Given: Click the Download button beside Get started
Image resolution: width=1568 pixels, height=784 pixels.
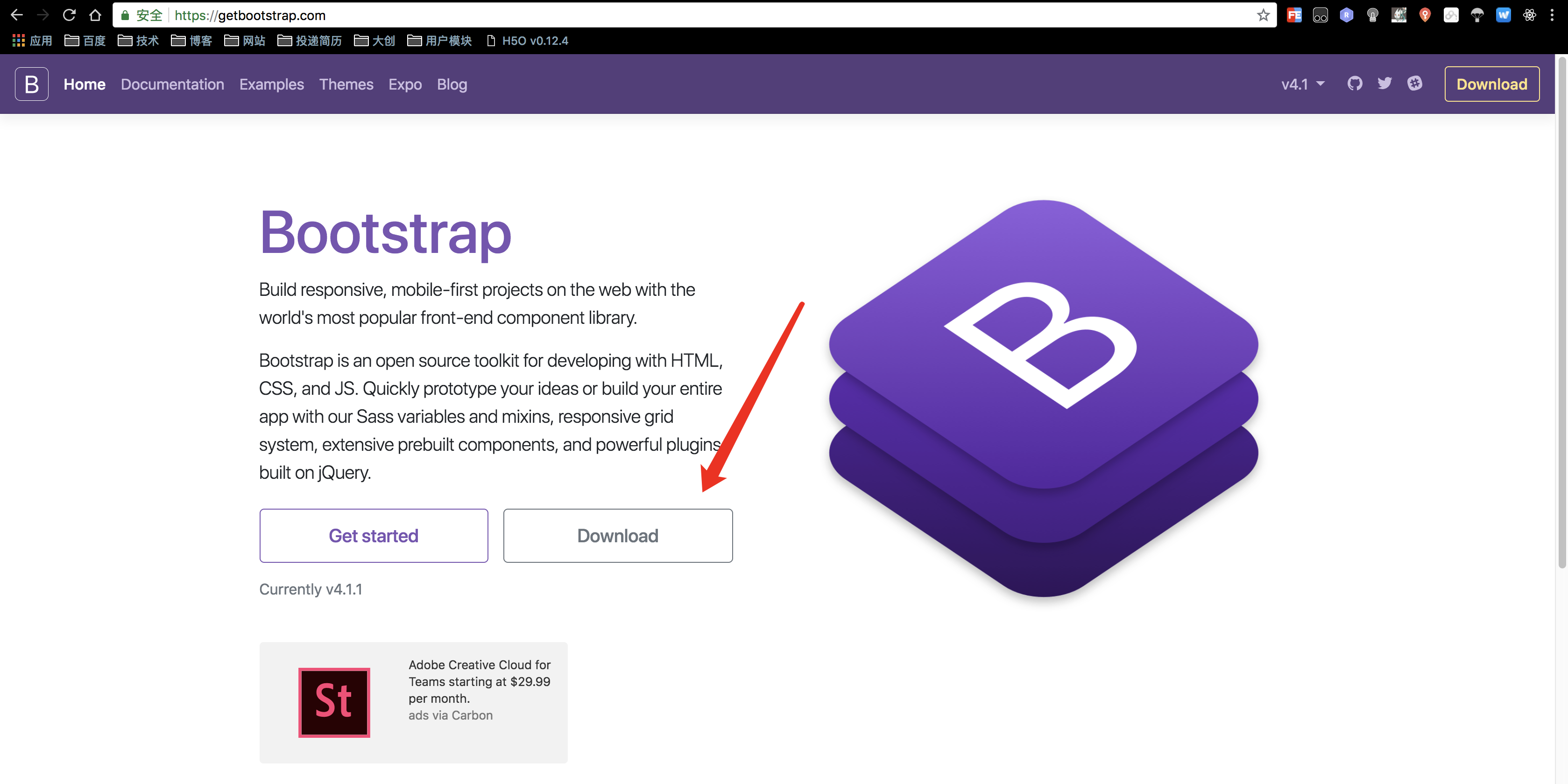Looking at the screenshot, I should click(x=618, y=535).
